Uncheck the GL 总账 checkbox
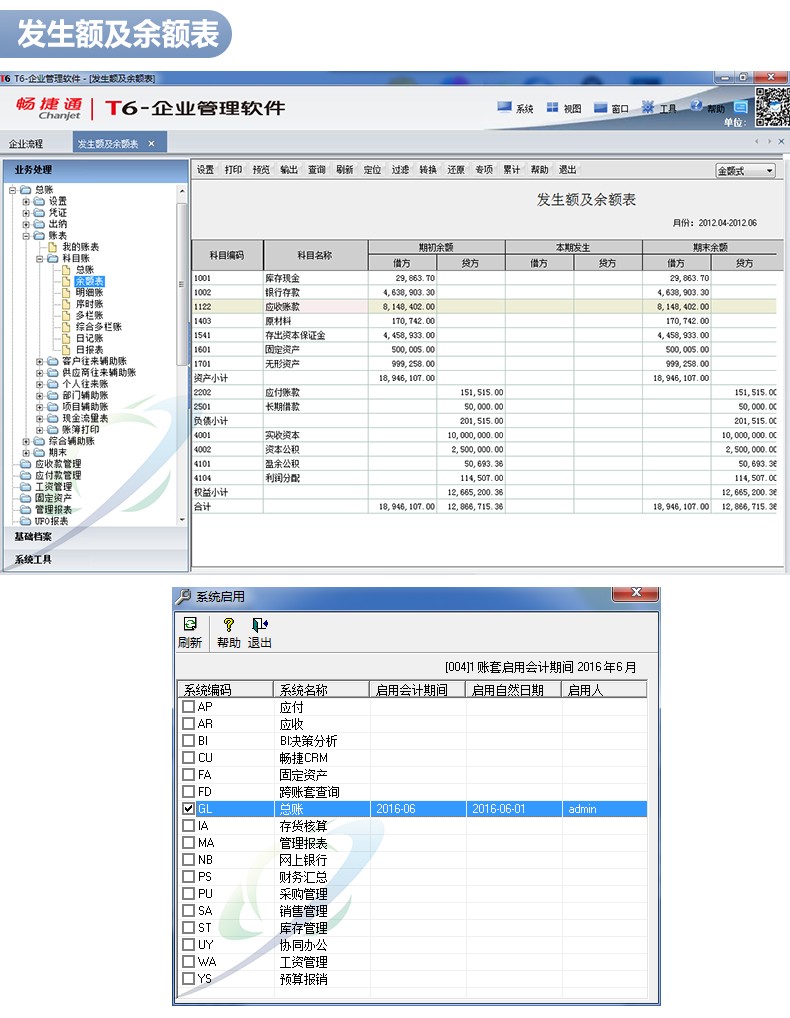The image size is (790, 1018). (x=188, y=808)
